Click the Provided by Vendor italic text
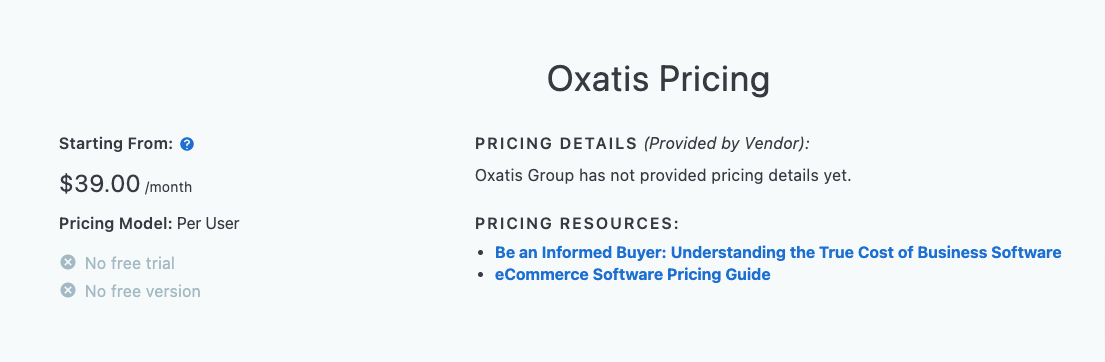The height and width of the screenshot is (362, 1105). pos(727,144)
